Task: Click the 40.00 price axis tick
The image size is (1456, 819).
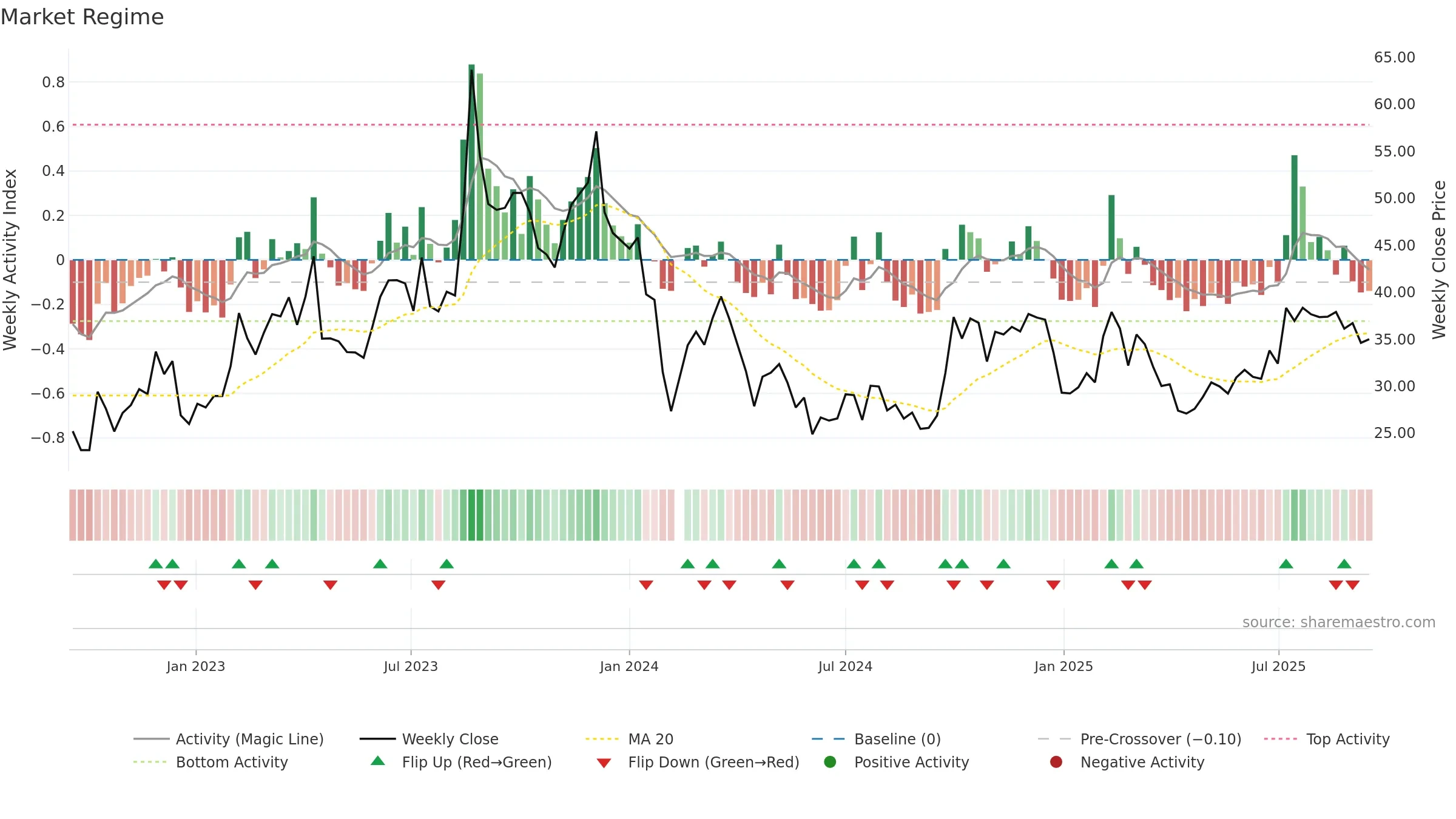Action: [x=1395, y=292]
